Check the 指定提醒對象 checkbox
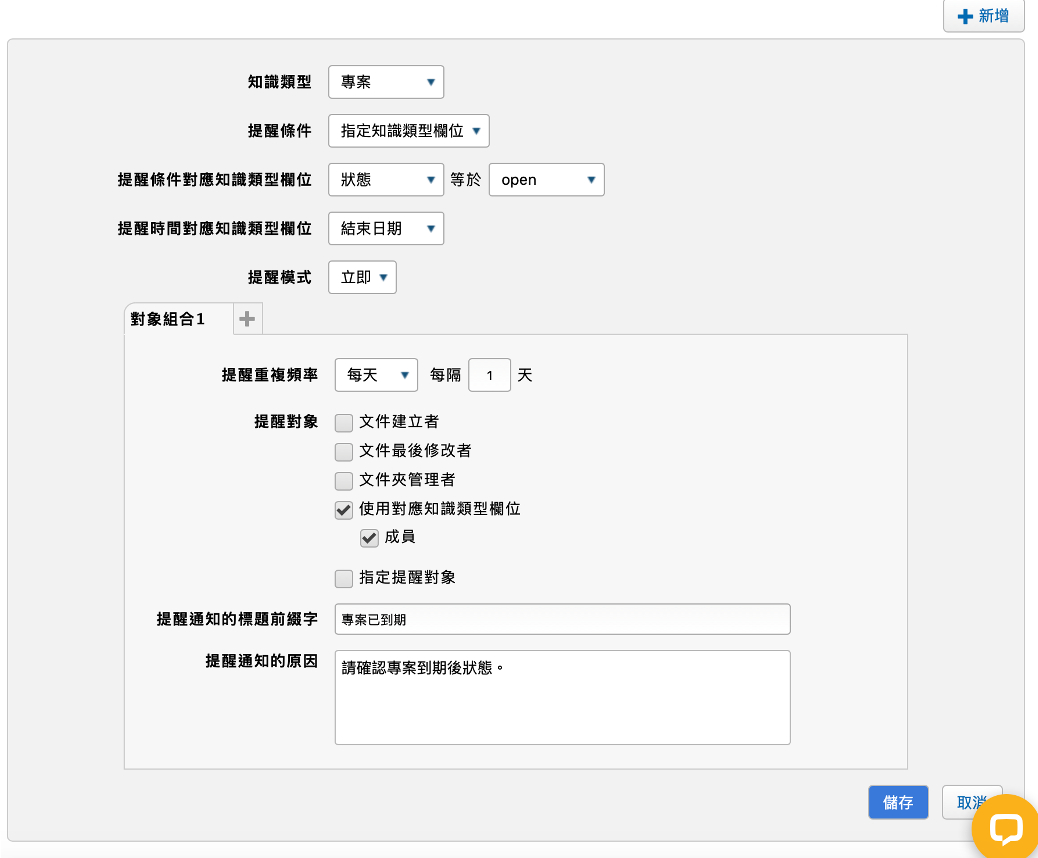Screen dimensions: 1038x858 344,578
